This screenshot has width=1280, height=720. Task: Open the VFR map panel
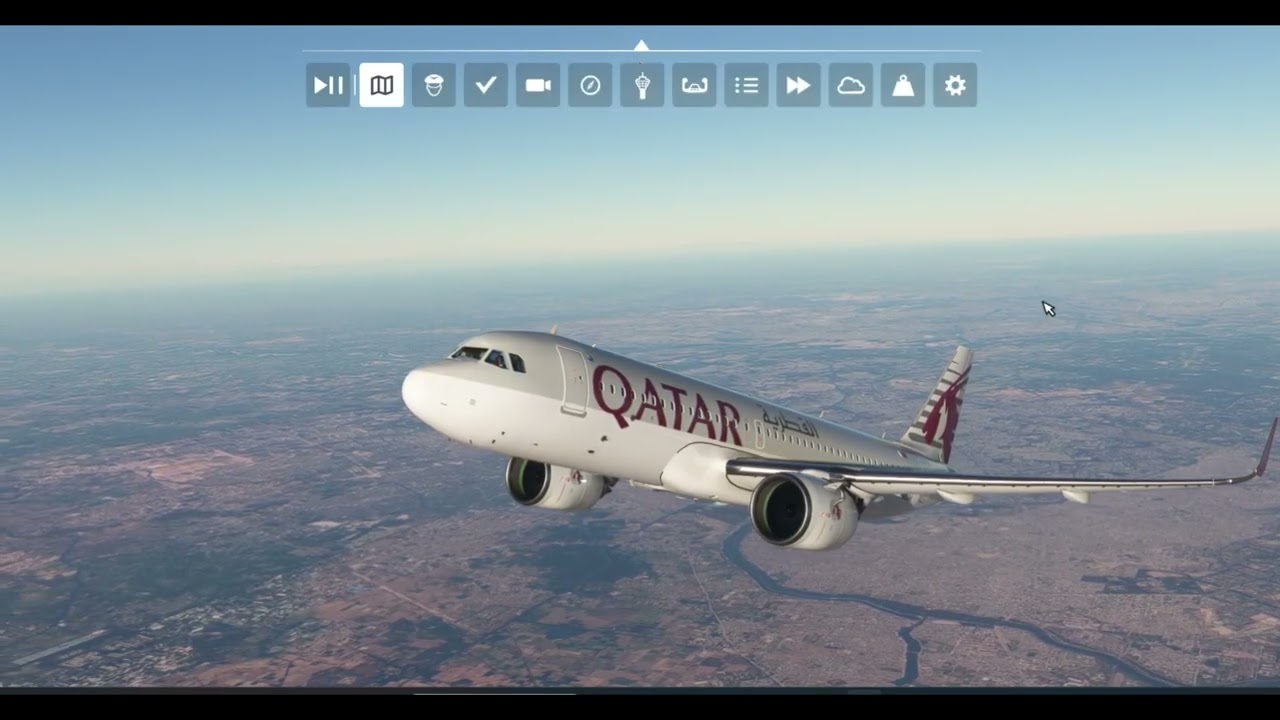click(381, 85)
